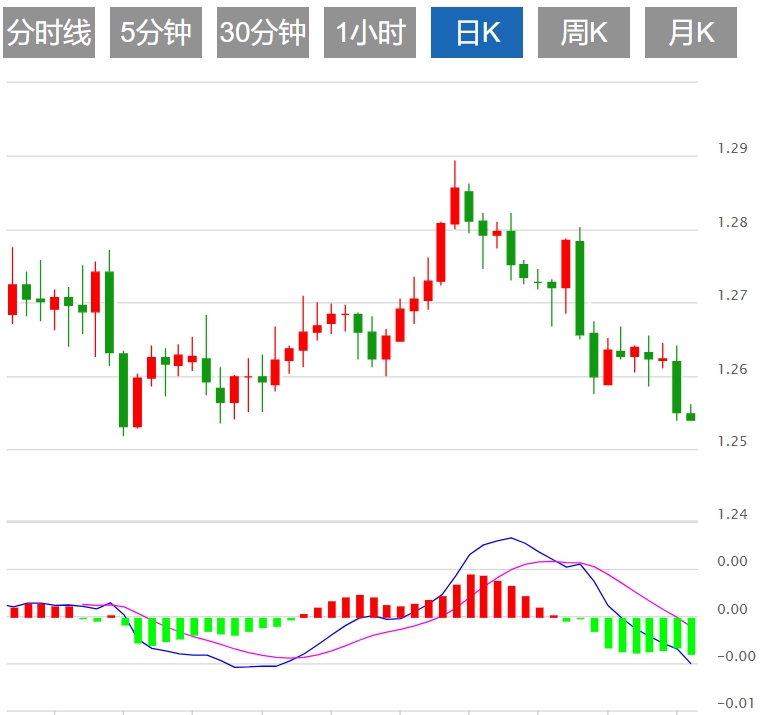Select the 5分钟 interval tab
Image resolution: width=769 pixels, height=715 pixels.
click(x=156, y=32)
